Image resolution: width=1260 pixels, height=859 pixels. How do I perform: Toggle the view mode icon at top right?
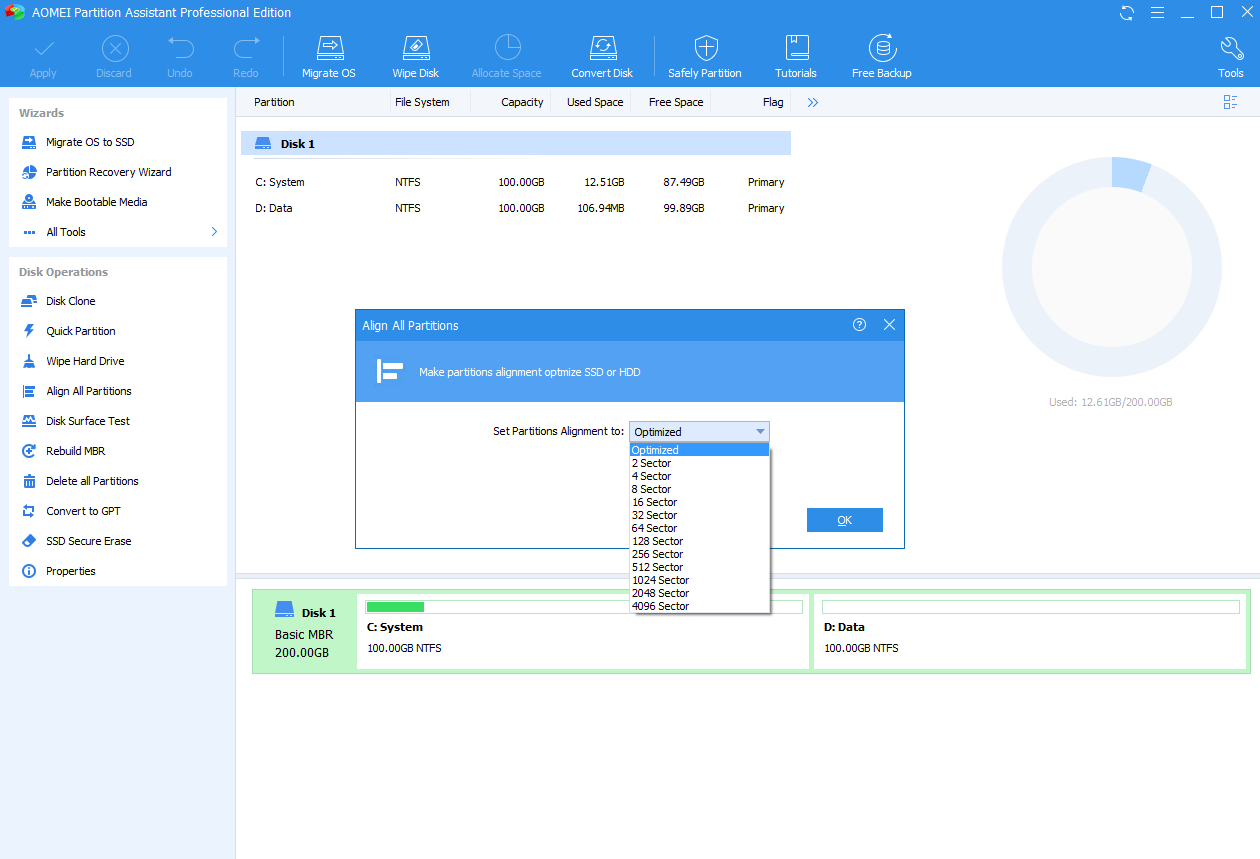1230,102
